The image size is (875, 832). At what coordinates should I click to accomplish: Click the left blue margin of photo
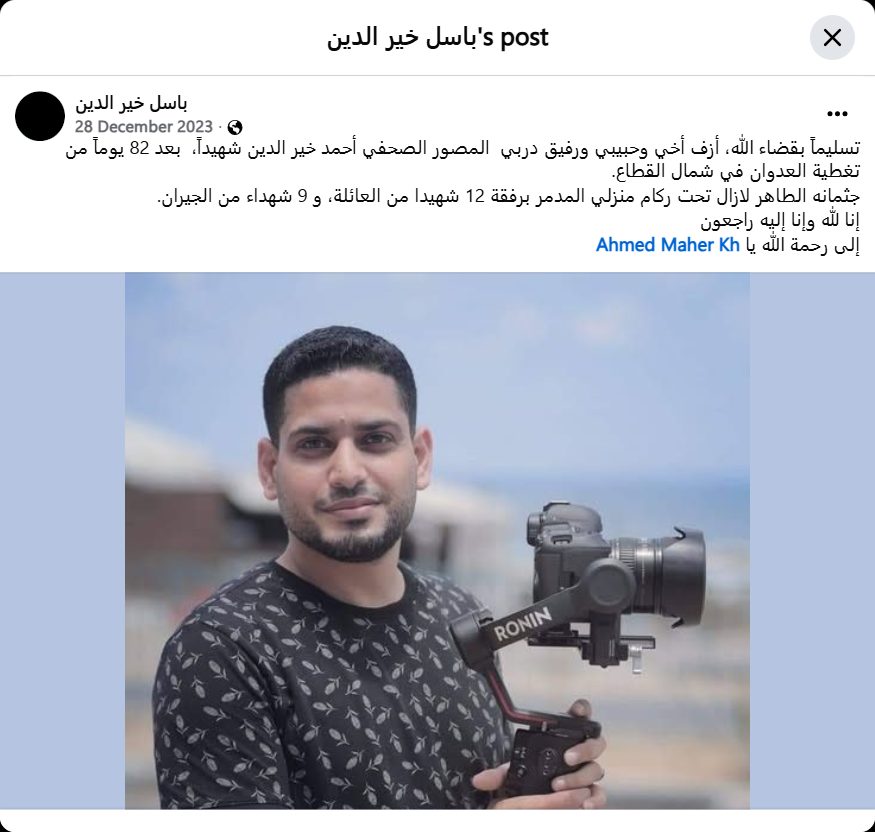point(62,540)
